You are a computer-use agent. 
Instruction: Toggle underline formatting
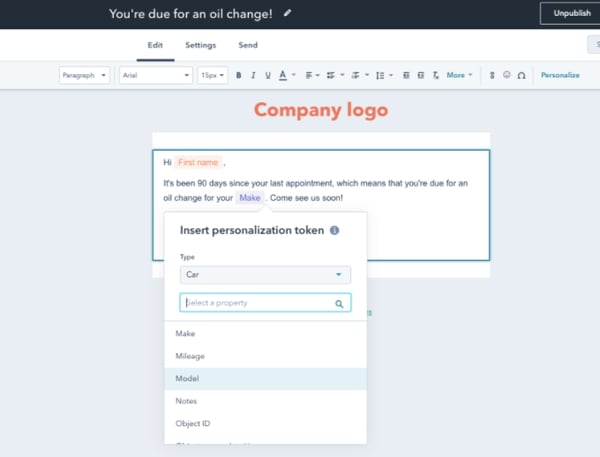coord(268,75)
